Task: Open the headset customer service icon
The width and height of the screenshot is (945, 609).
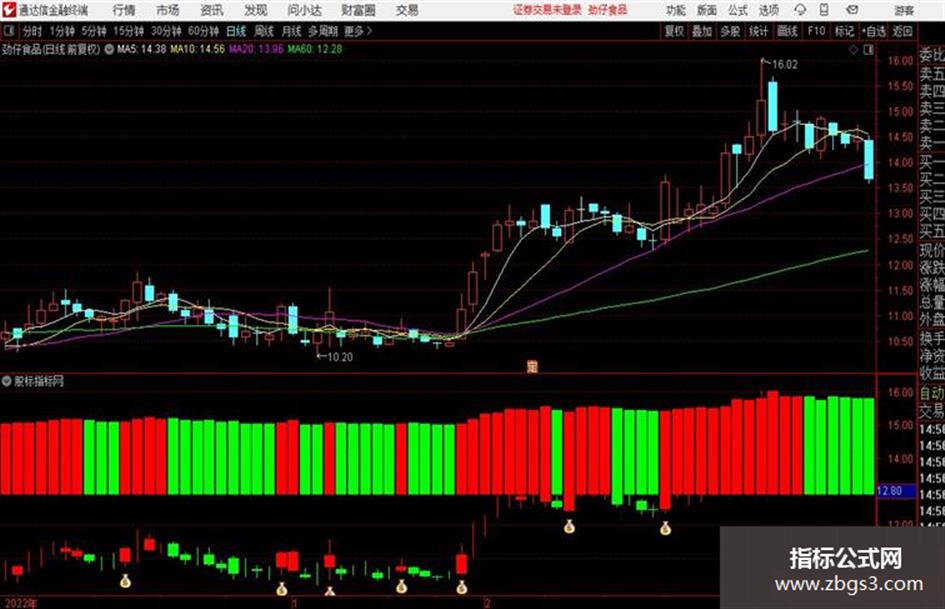Action: pyautogui.click(x=800, y=10)
